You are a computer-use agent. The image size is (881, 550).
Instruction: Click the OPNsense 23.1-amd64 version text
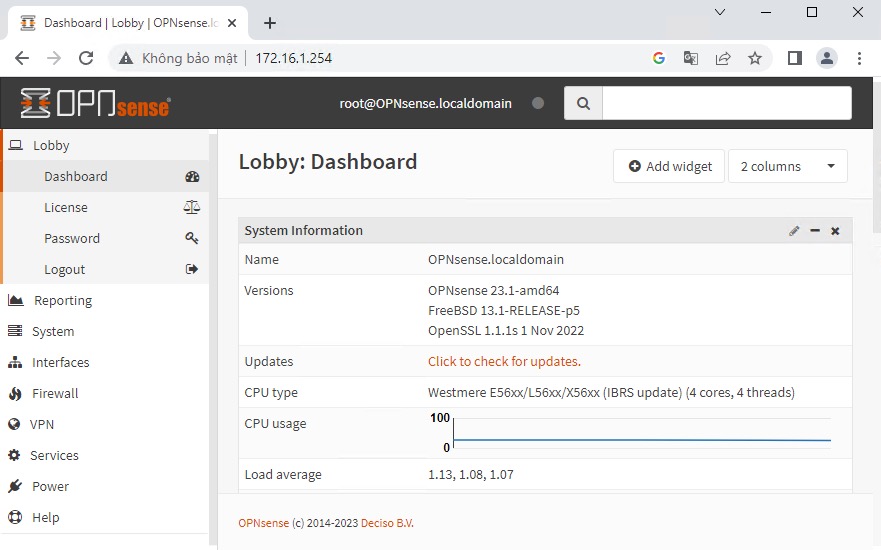tap(493, 290)
